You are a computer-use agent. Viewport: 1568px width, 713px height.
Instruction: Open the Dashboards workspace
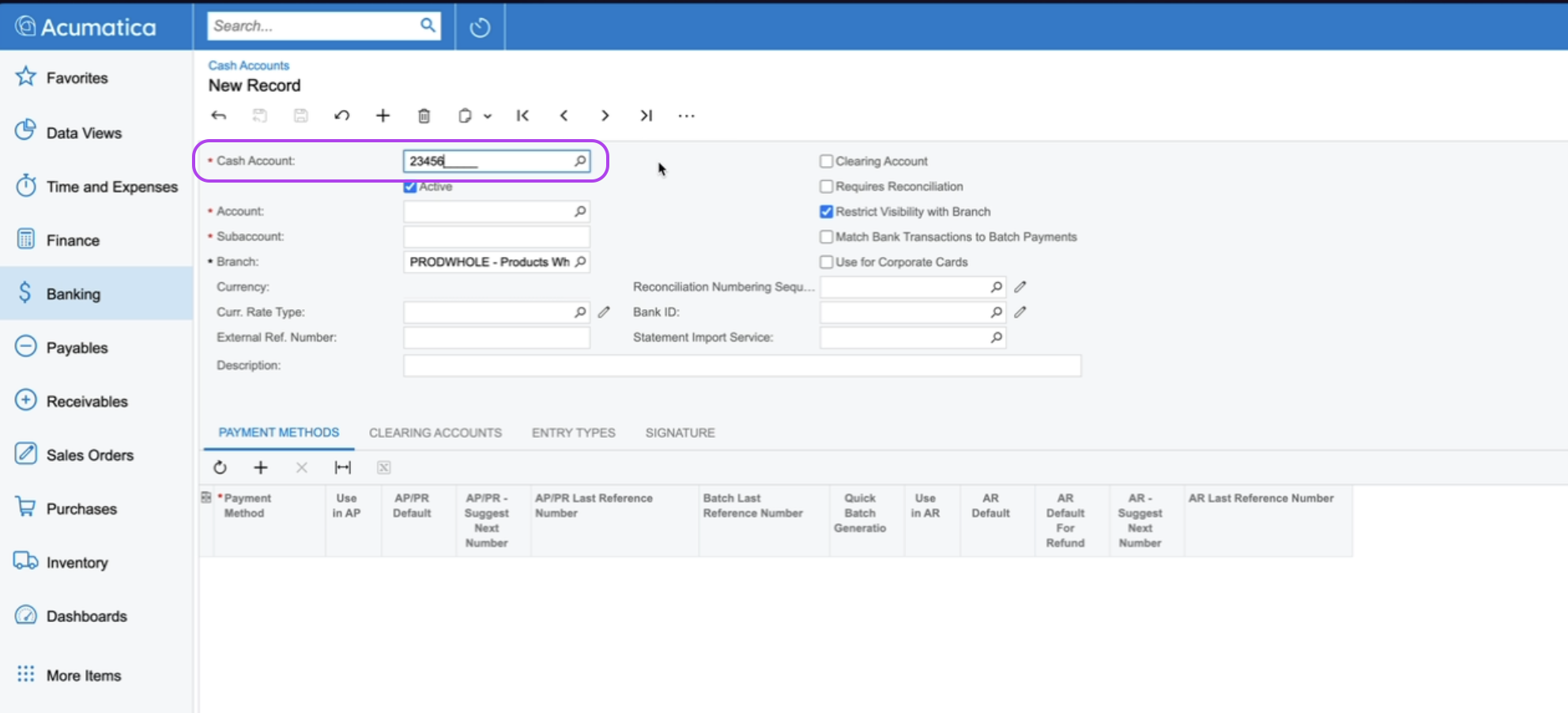pyautogui.click(x=96, y=616)
